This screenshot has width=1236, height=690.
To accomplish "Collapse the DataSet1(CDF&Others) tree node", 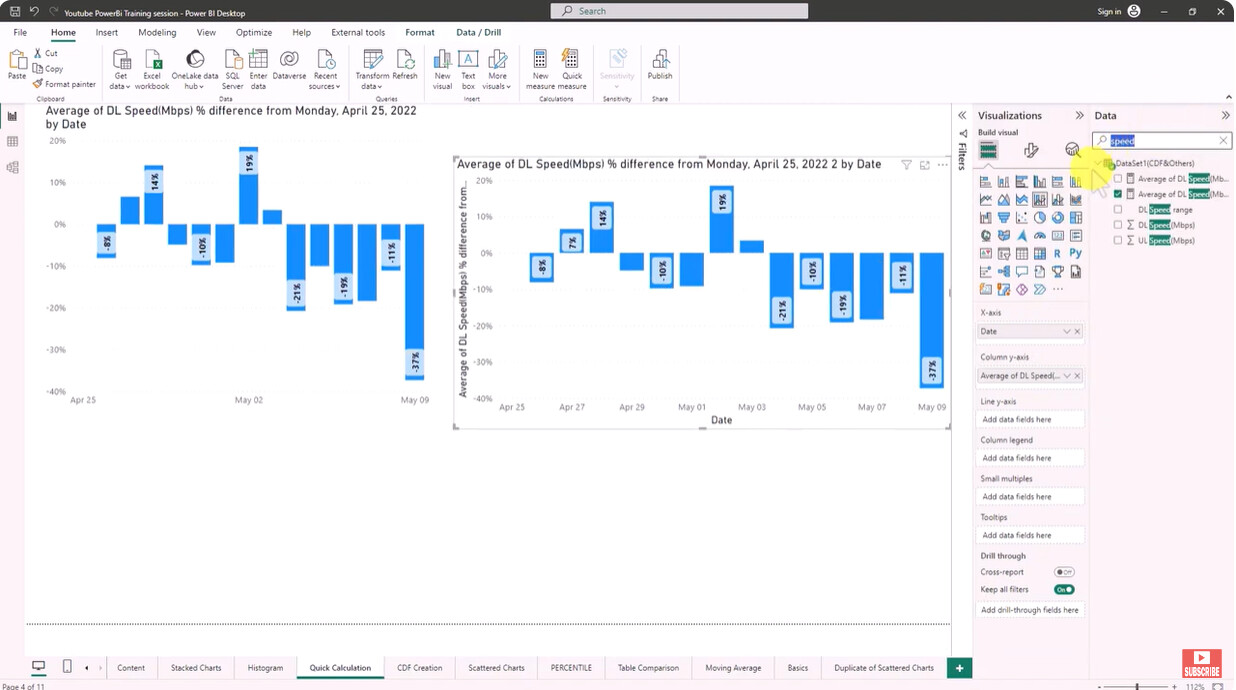I will (1097, 162).
